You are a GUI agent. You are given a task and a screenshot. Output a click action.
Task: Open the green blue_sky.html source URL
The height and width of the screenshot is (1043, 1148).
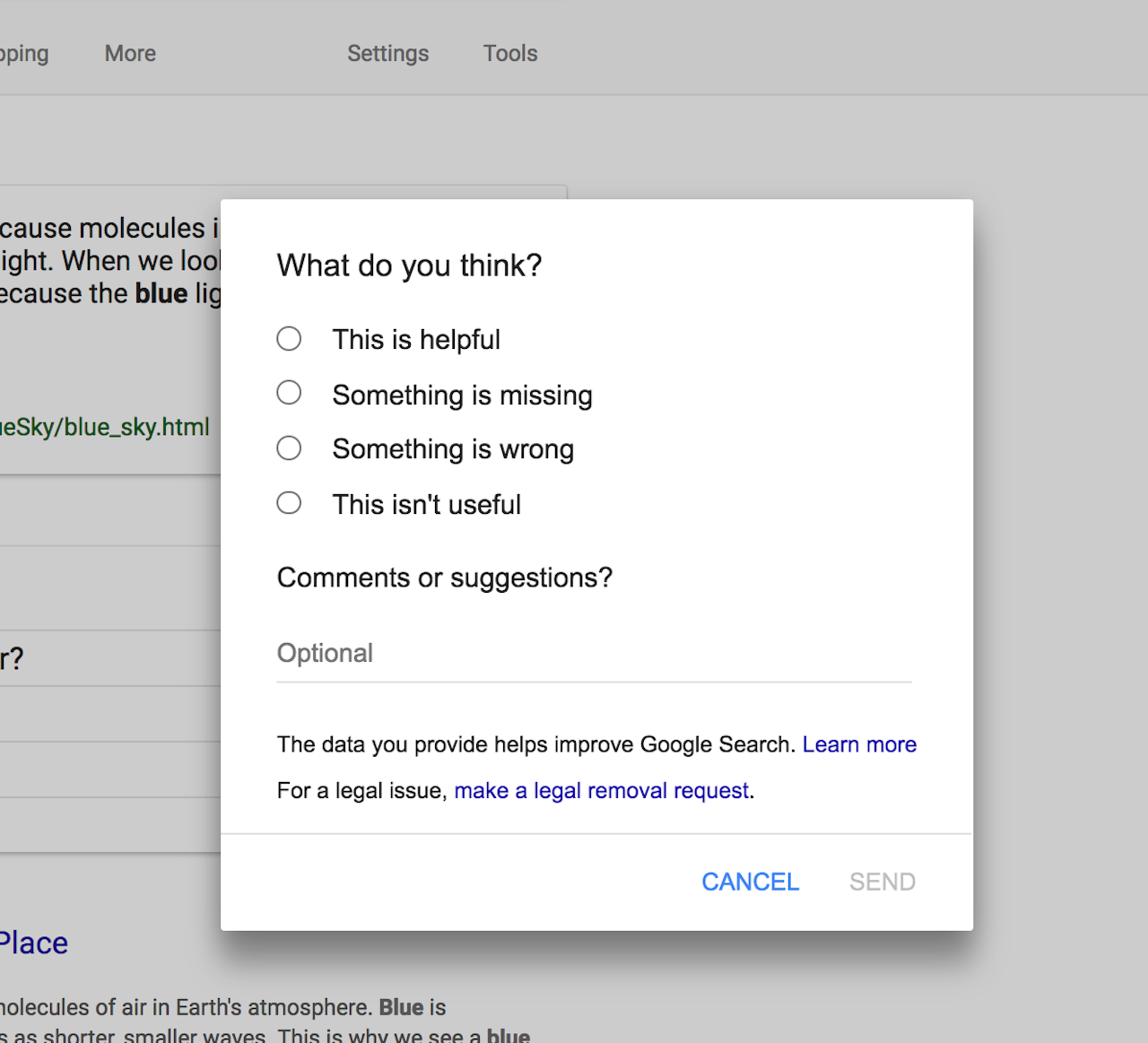[x=105, y=427]
